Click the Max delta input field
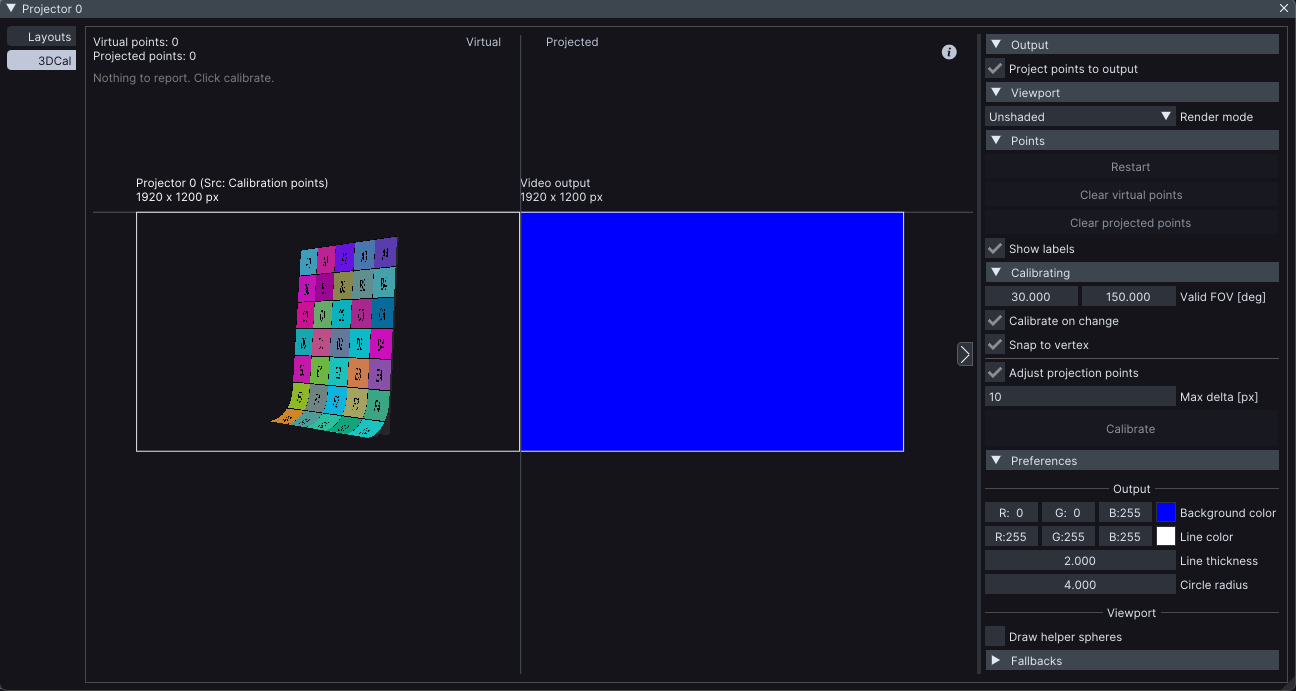 click(1080, 397)
